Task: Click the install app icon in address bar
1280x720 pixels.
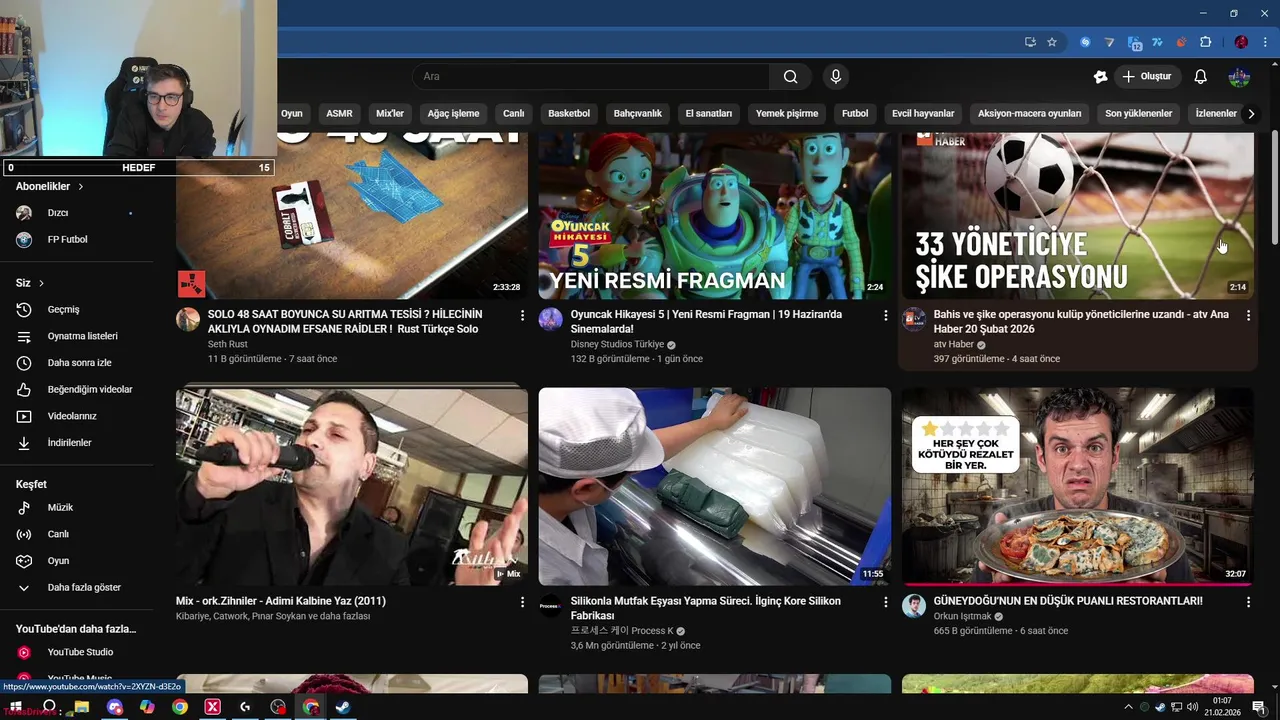Action: click(x=1030, y=42)
